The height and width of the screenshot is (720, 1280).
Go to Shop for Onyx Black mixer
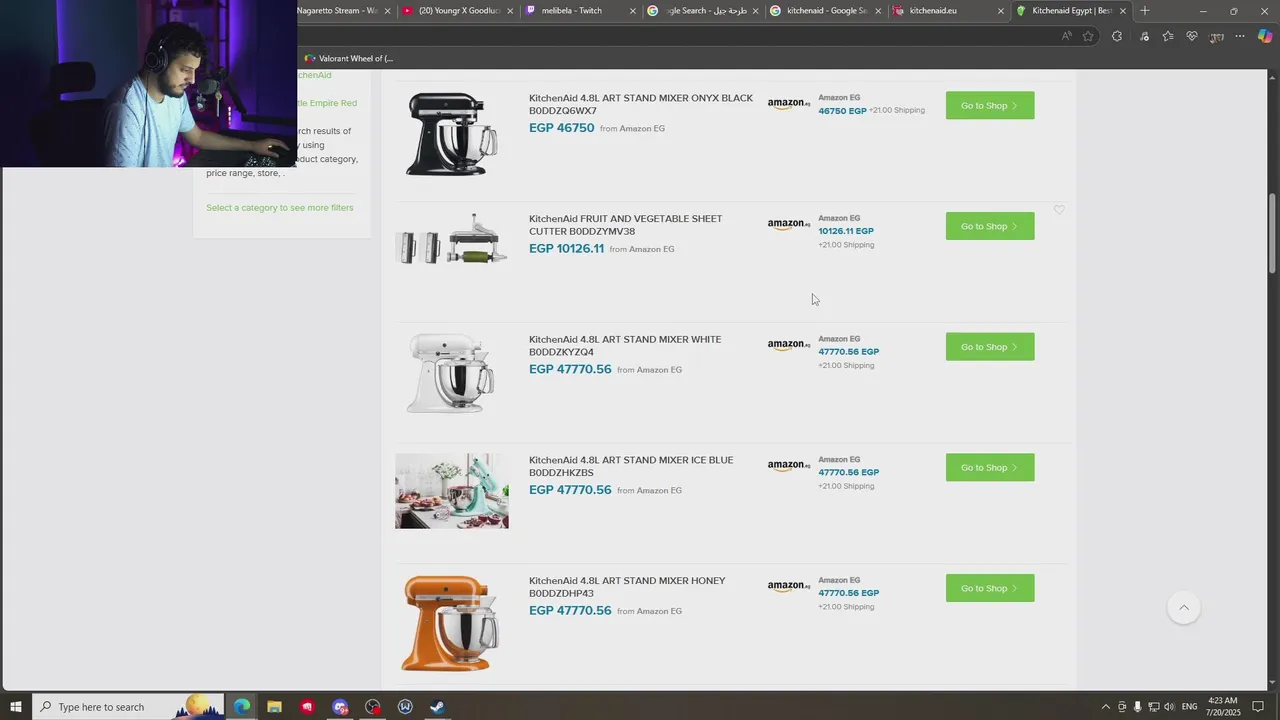[990, 105]
